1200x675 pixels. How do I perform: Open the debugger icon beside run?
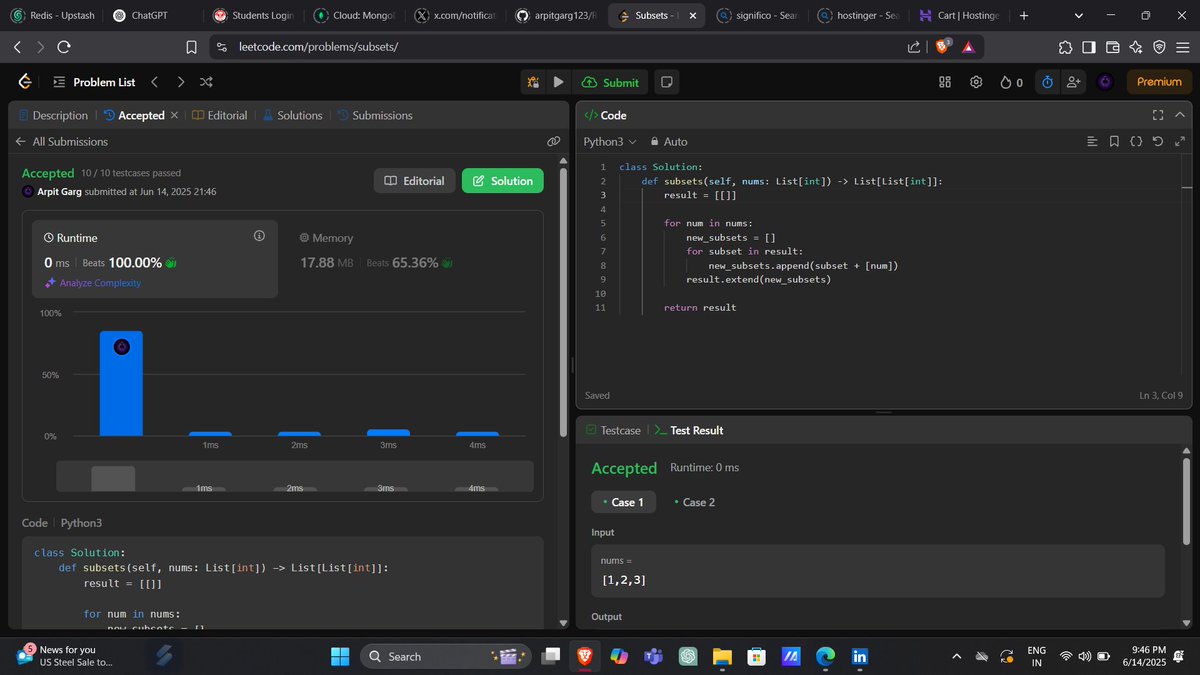click(x=533, y=82)
